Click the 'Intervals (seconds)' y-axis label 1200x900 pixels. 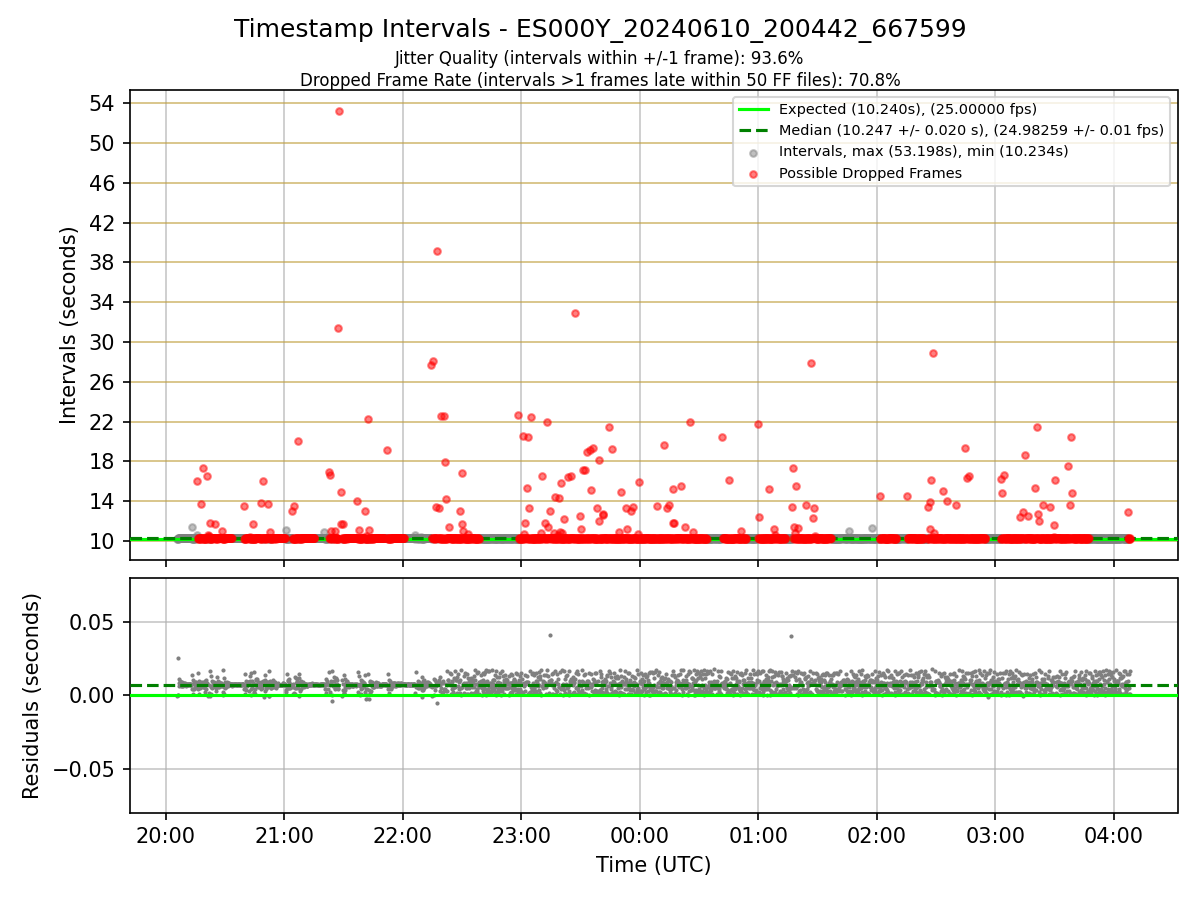point(68,325)
